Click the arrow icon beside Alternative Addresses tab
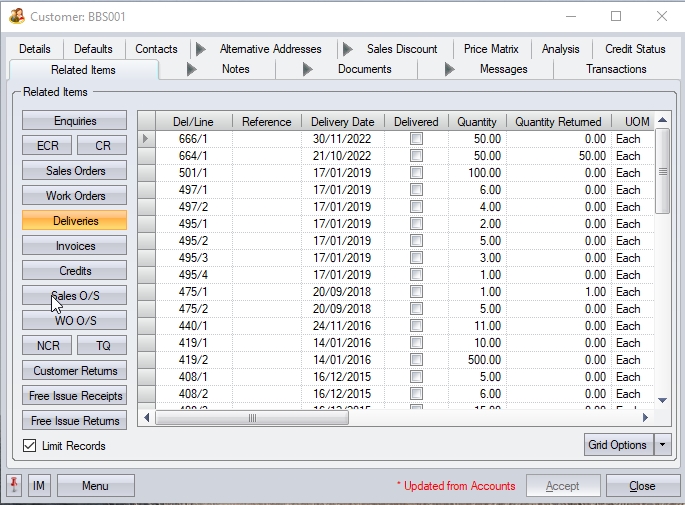 point(200,49)
